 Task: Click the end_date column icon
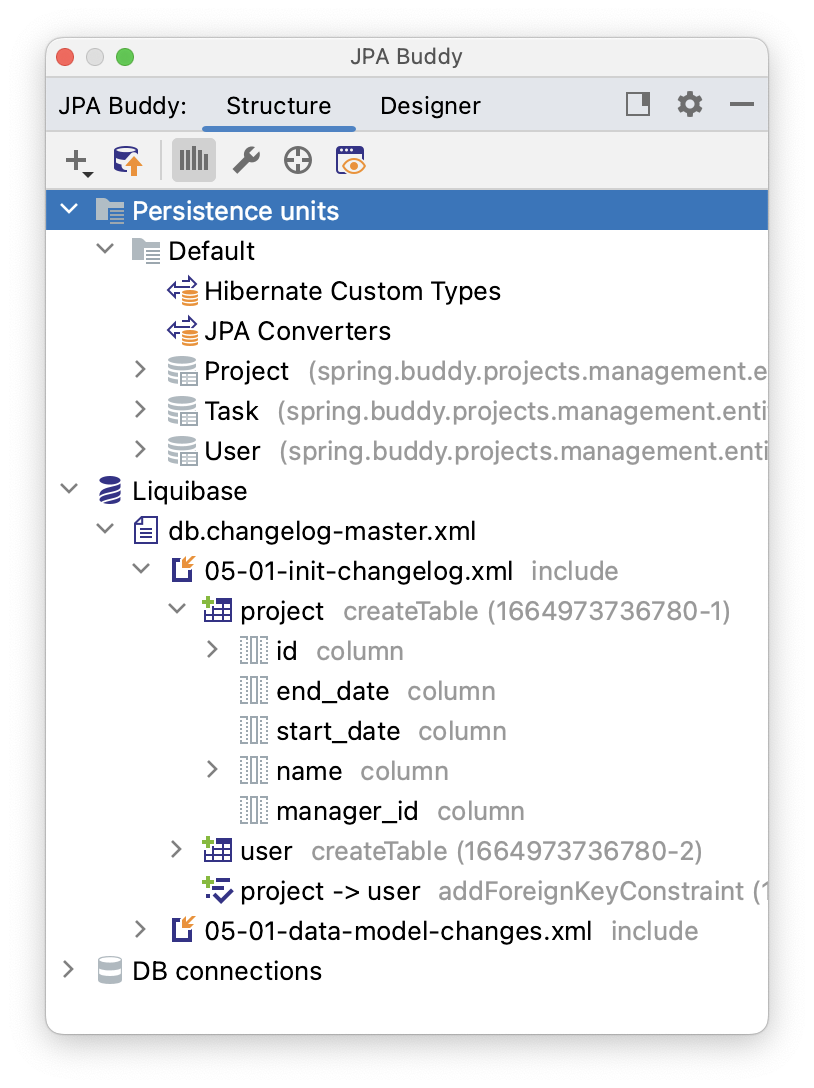[253, 690]
